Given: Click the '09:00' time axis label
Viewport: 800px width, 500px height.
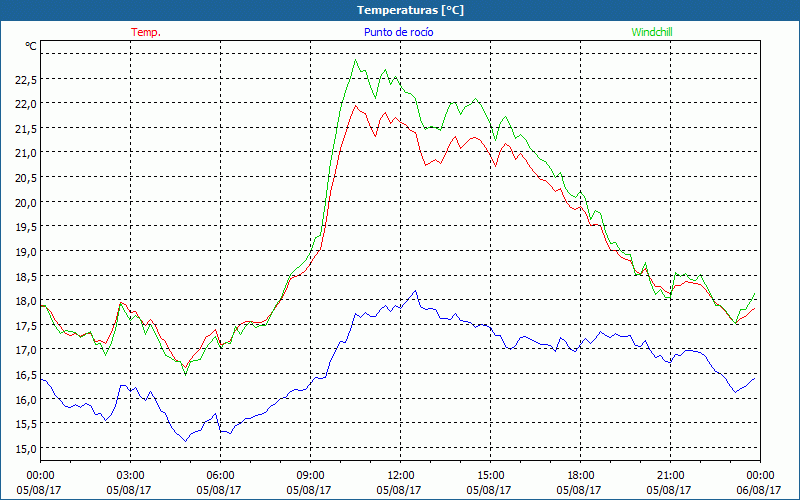Looking at the screenshot, I should [x=310, y=475].
